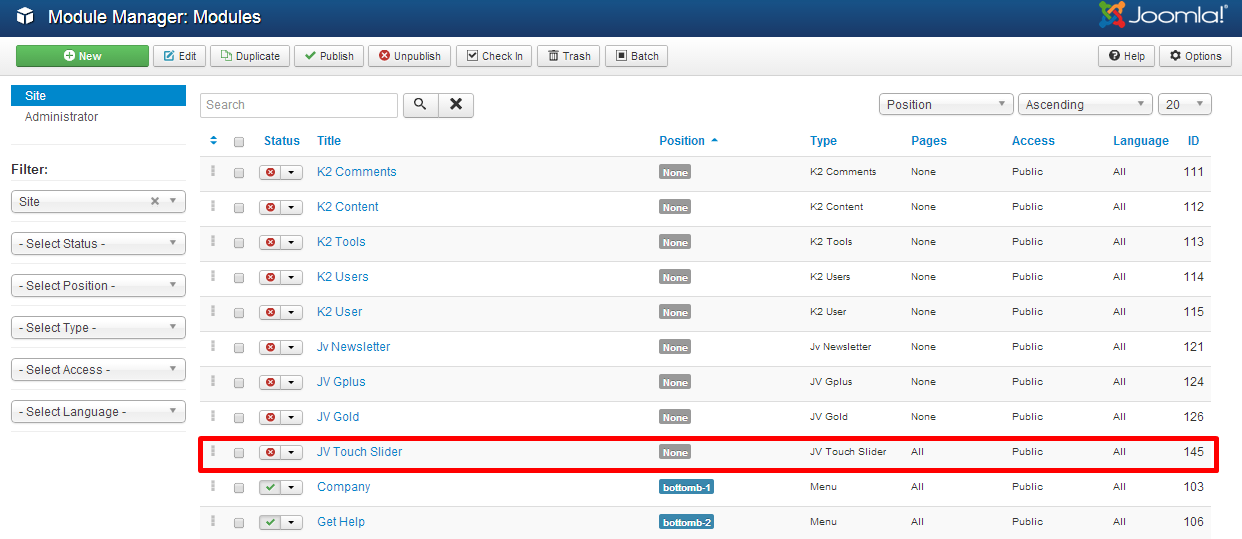Toggle unpublished status icon for K2 Comments

click(x=270, y=172)
